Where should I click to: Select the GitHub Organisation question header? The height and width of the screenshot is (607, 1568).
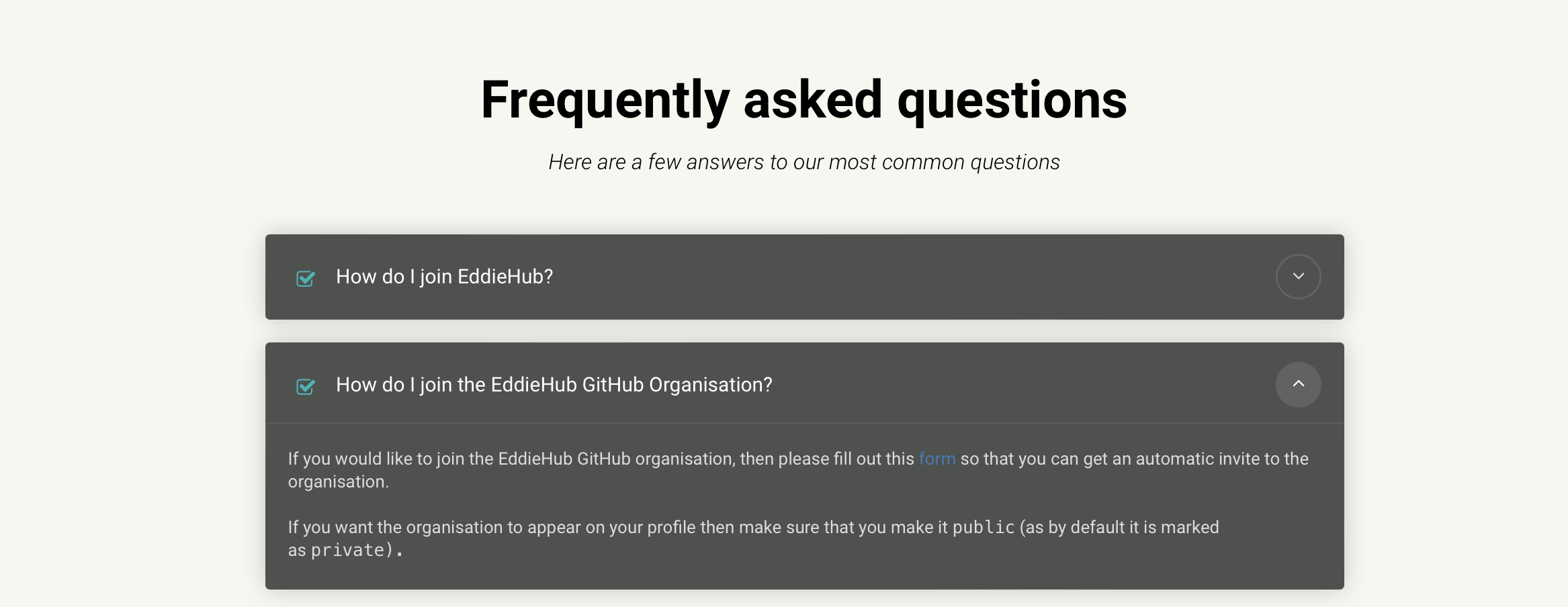click(x=553, y=384)
